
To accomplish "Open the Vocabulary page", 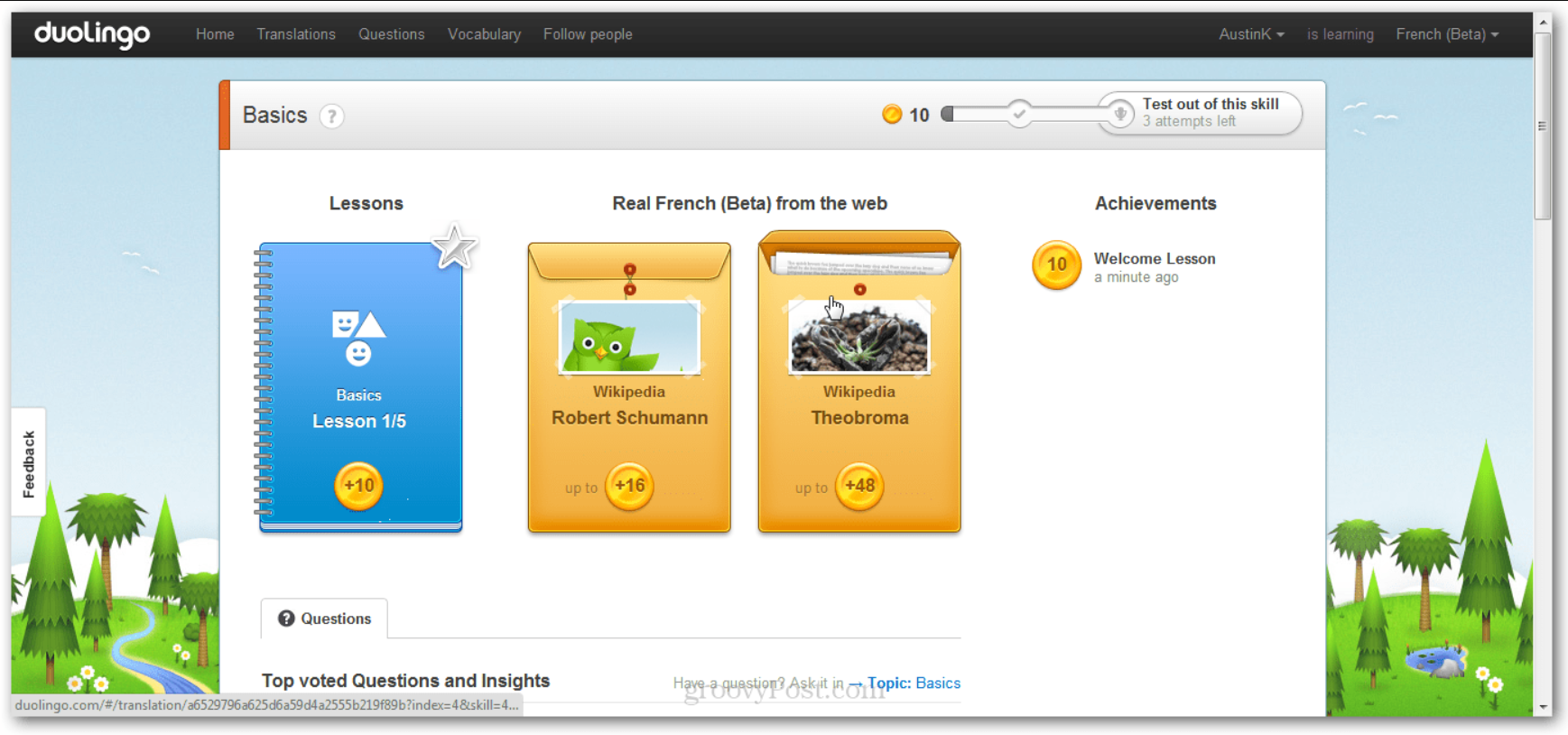I will [484, 34].
